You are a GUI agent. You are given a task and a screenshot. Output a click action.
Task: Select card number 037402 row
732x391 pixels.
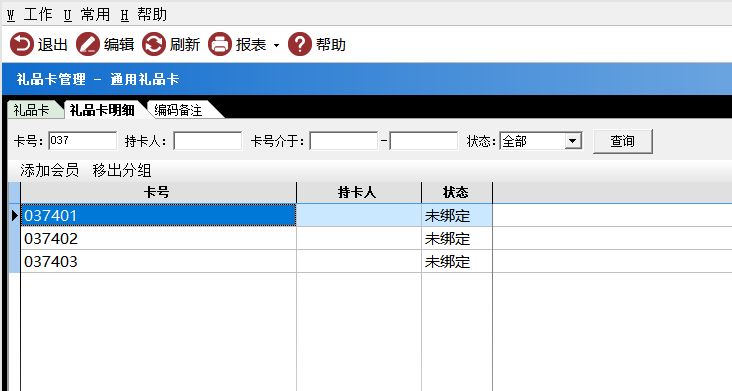[159, 238]
